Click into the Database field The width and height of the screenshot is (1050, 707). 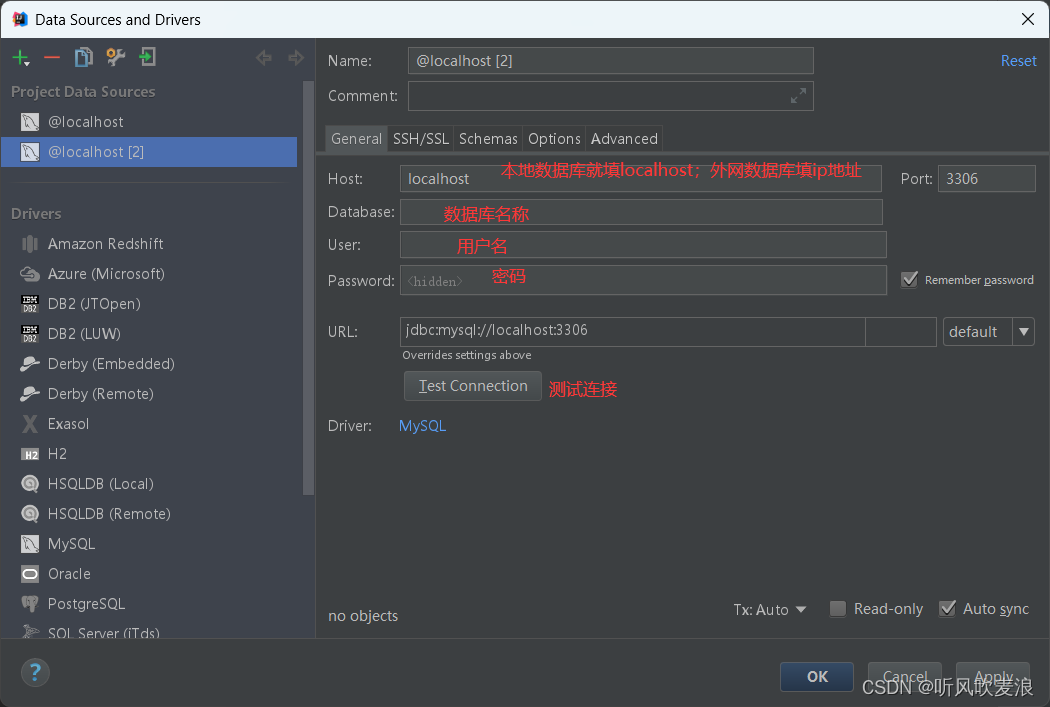(642, 212)
